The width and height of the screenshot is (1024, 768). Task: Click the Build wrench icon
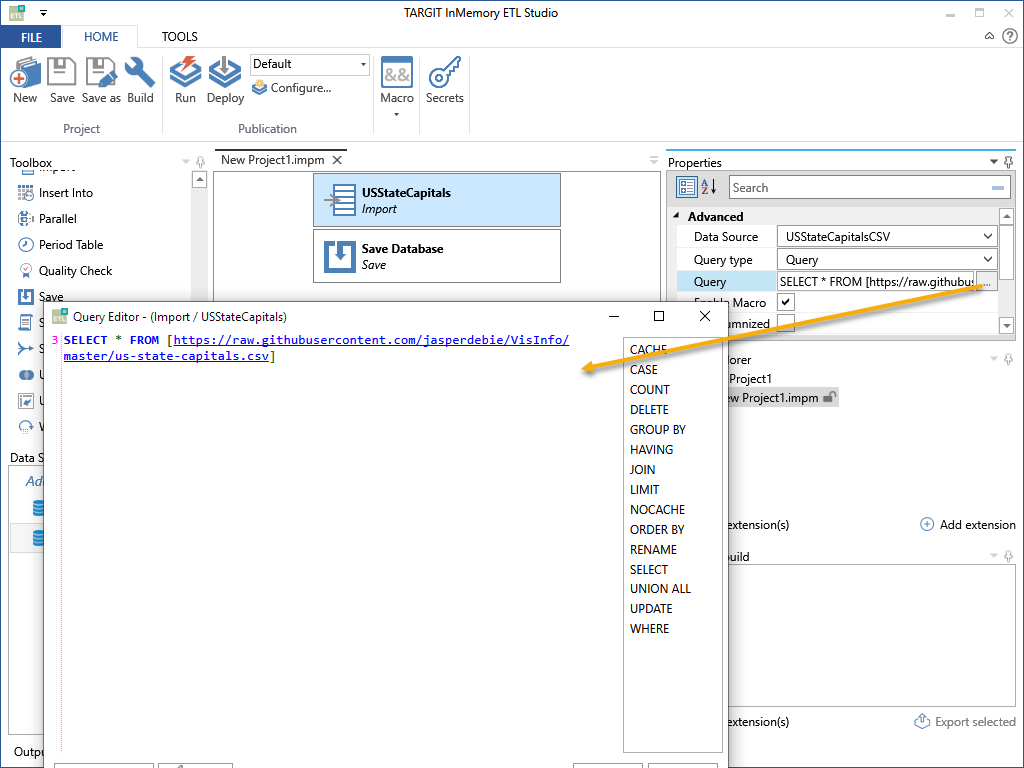point(140,80)
